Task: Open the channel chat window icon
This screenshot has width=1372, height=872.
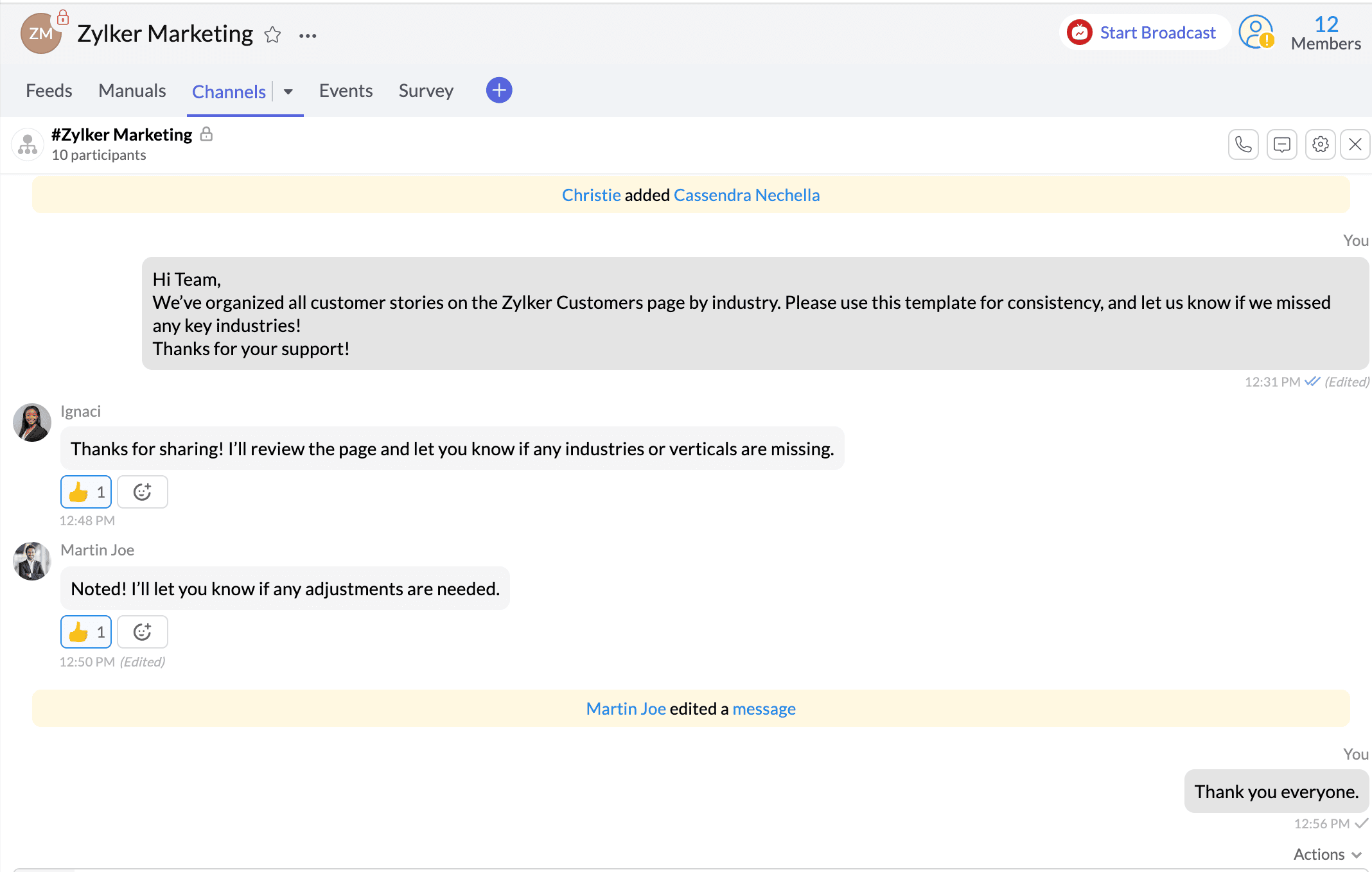Action: (1281, 144)
